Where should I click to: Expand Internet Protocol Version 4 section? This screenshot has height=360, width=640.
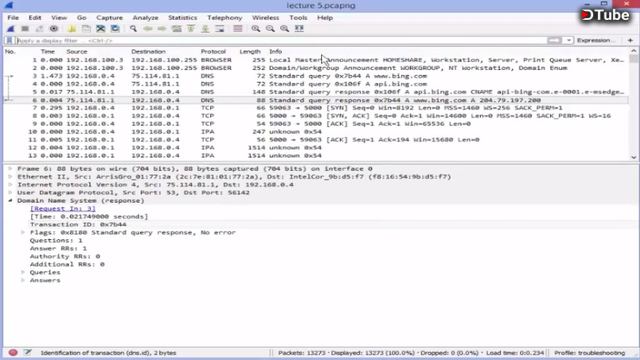[10, 184]
